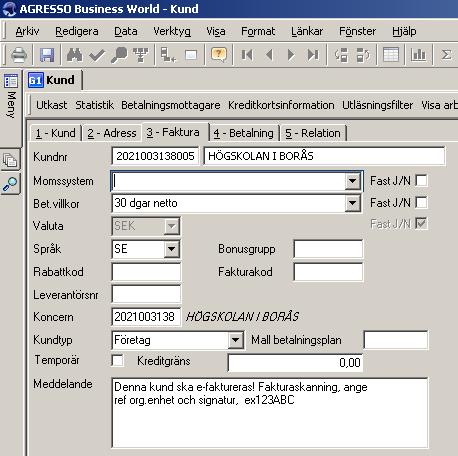Image resolution: width=458 pixels, height=456 pixels.
Task: Click the stacked documents sidebar icon
Action: click(10, 160)
